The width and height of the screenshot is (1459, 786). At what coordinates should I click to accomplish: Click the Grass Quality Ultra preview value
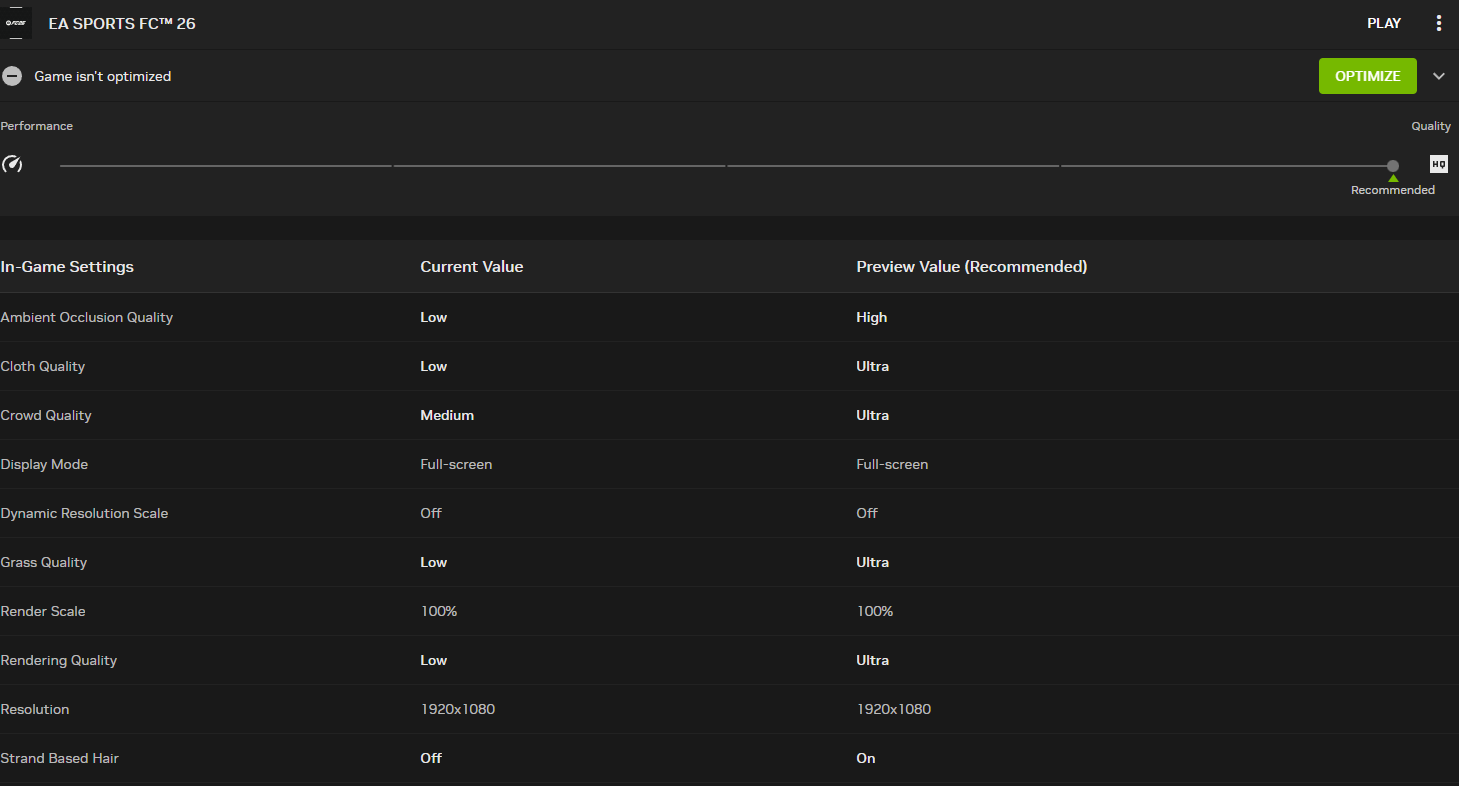(872, 562)
